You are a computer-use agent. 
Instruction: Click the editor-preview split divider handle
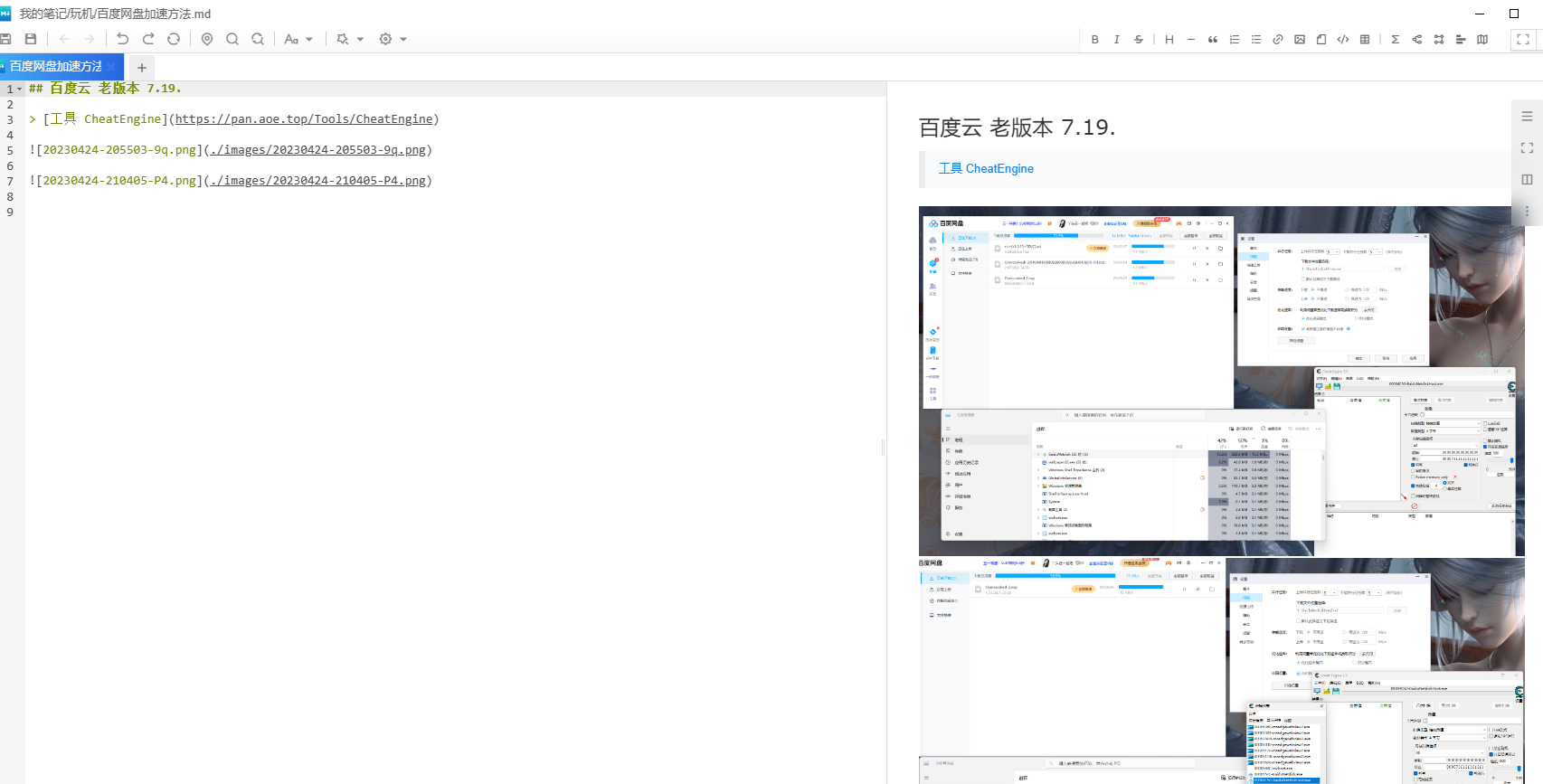tap(883, 447)
